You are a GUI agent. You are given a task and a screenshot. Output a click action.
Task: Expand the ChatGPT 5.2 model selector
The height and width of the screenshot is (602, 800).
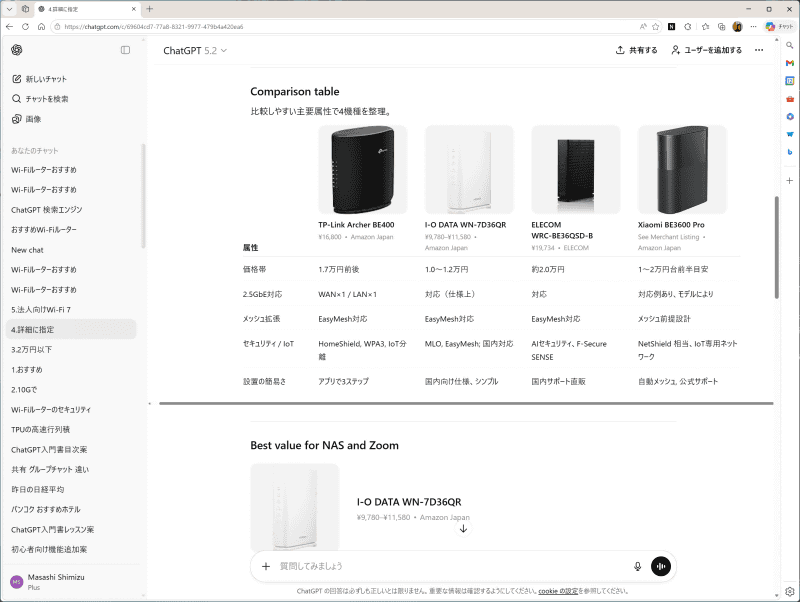click(195, 51)
